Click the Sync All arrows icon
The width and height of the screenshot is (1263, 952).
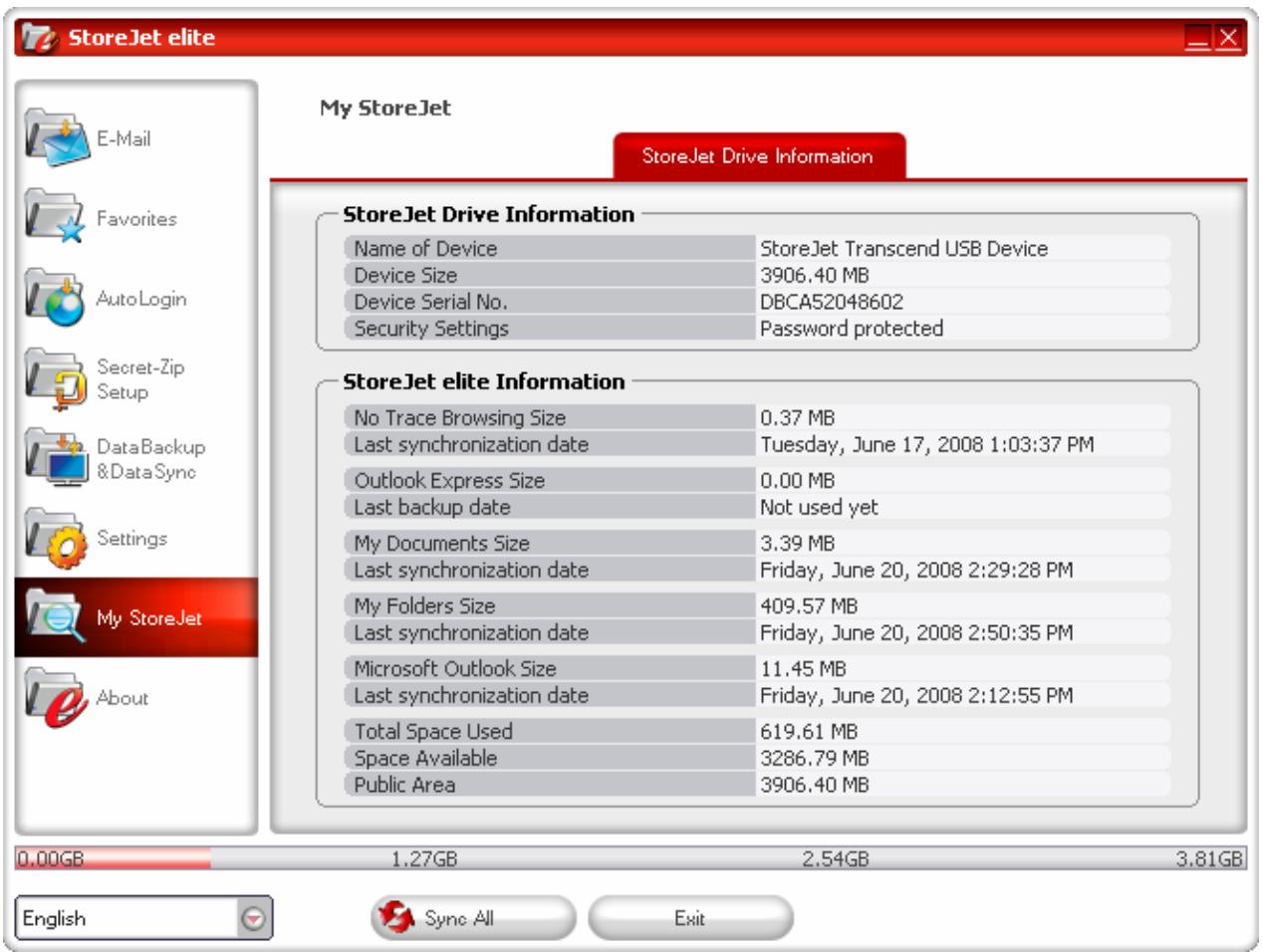pyautogui.click(x=396, y=918)
